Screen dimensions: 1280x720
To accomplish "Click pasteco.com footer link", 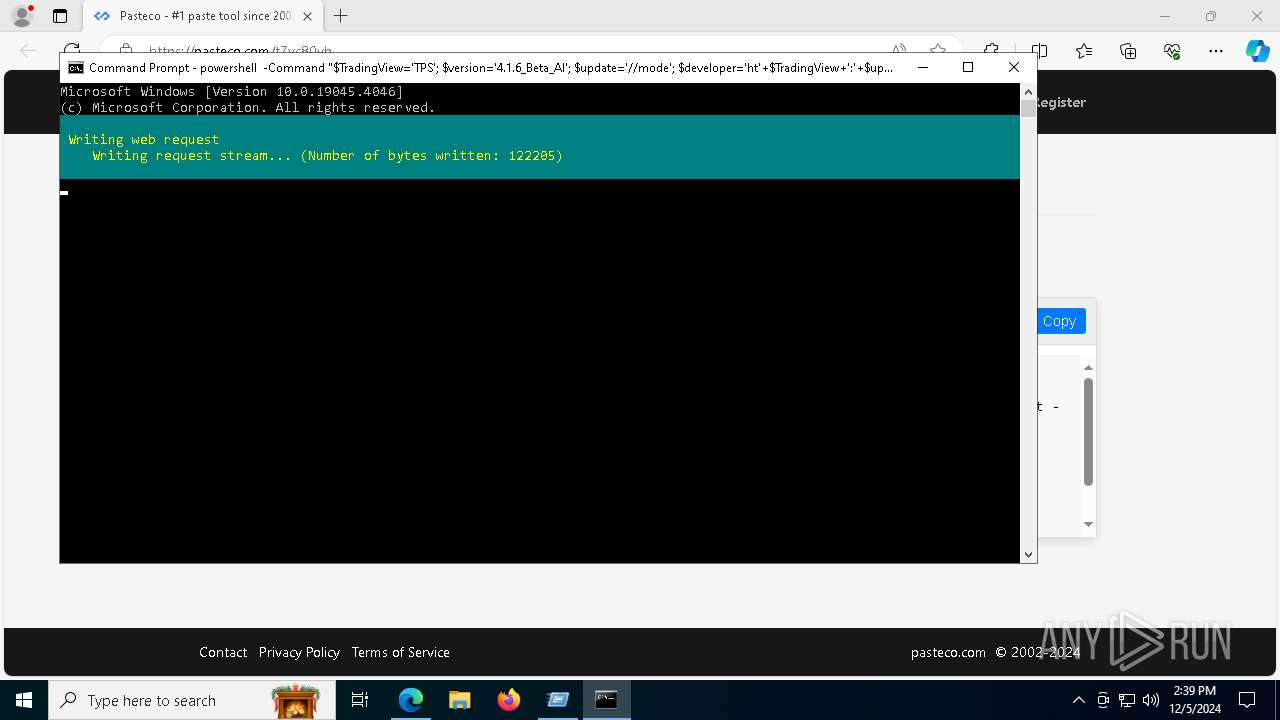I will coord(948,652).
